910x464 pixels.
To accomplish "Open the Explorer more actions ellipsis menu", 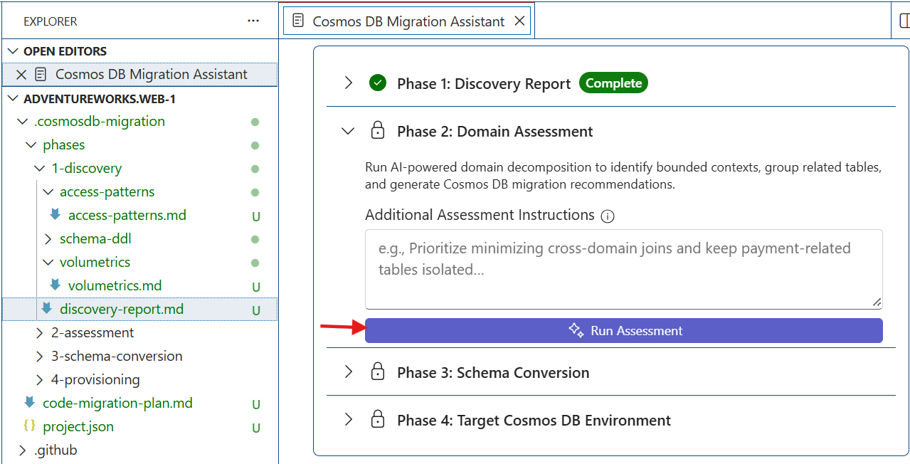I will click(x=253, y=21).
